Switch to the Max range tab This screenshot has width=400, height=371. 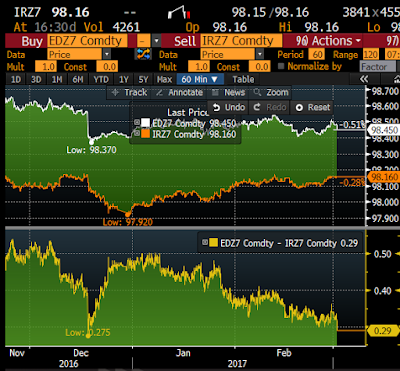tap(164, 79)
